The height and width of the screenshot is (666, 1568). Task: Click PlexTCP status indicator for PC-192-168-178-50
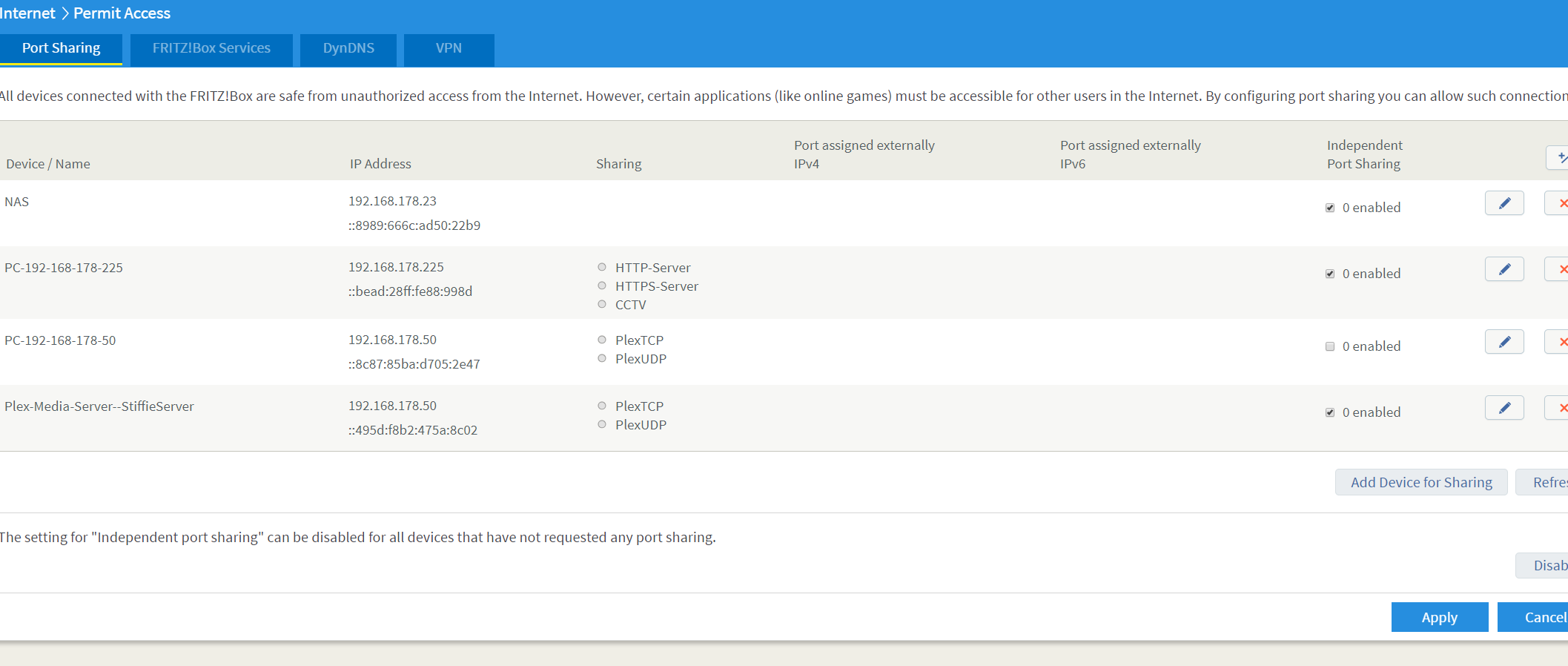coord(602,340)
